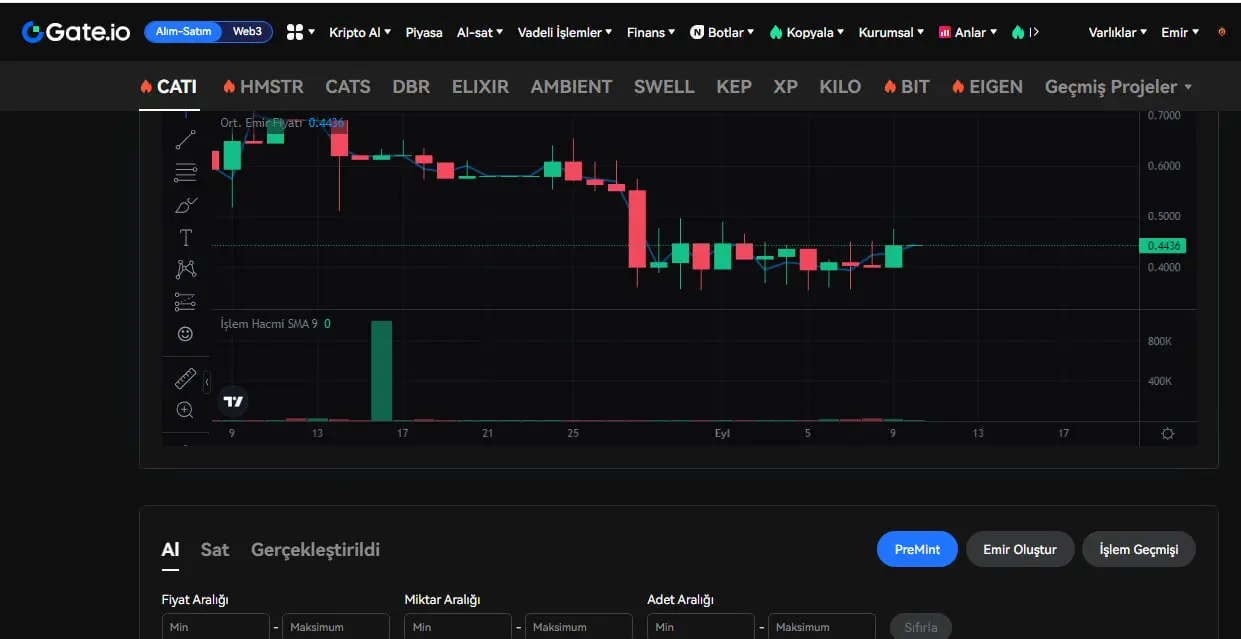This screenshot has height=639, width=1241.
Task: Open chart settings gear icon
Action: coord(1167,433)
